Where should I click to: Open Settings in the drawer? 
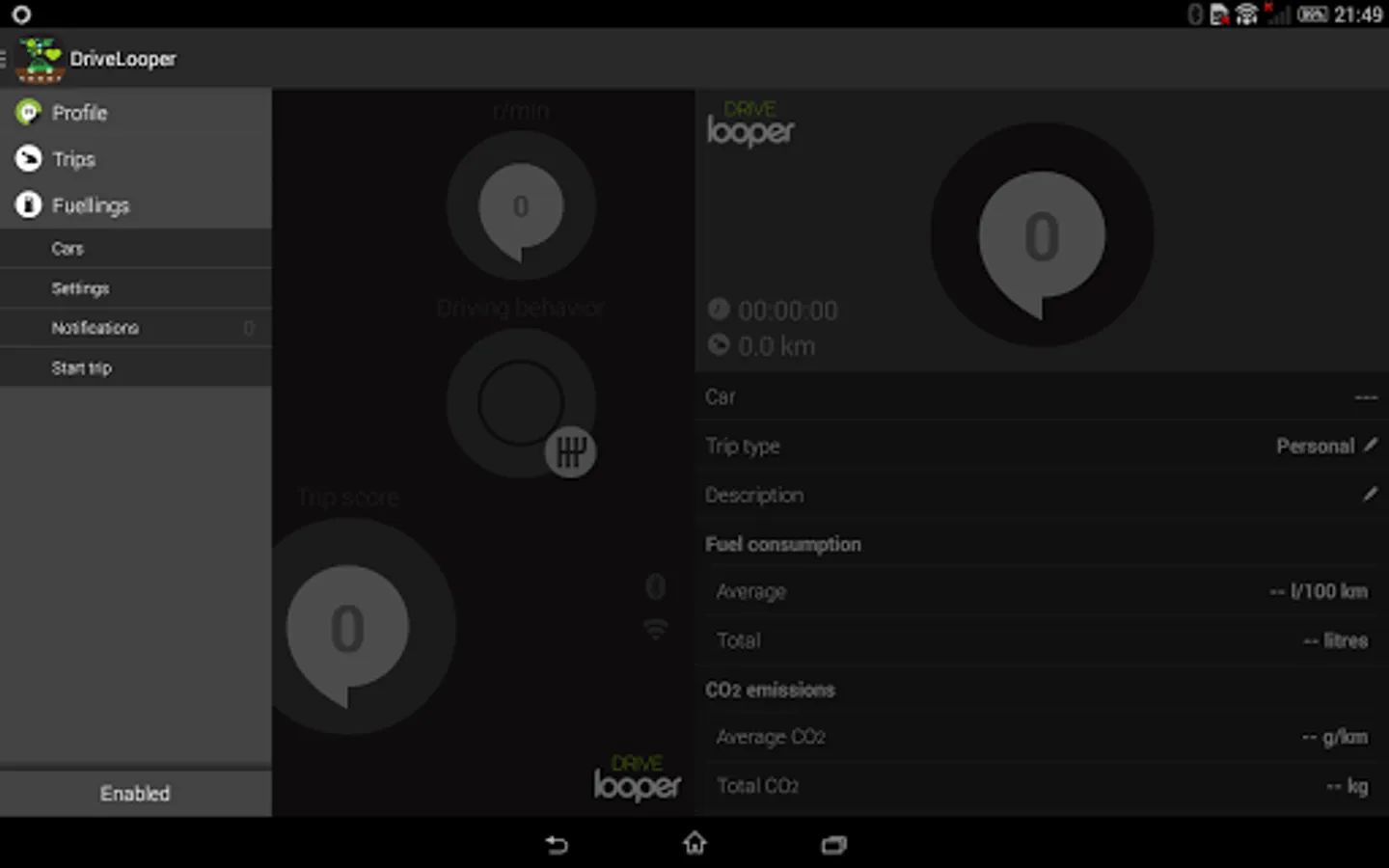[135, 288]
